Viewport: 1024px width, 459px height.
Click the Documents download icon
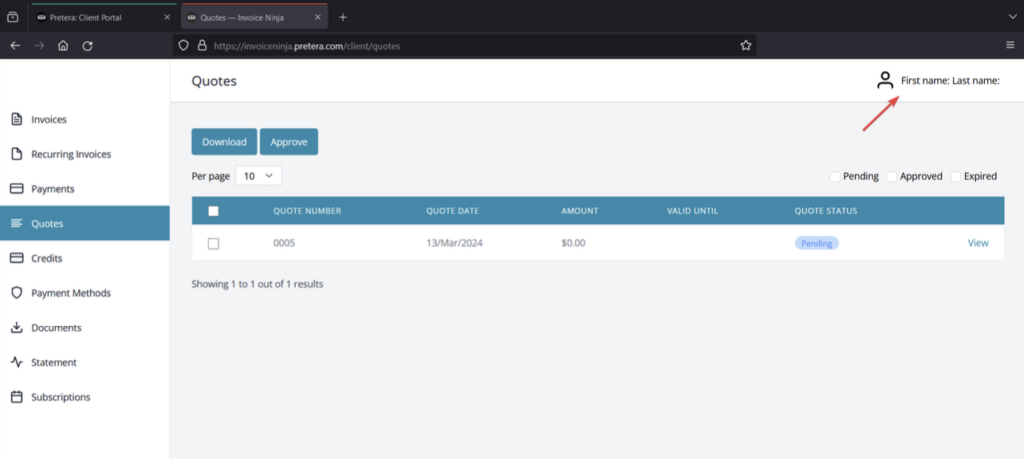(17, 327)
